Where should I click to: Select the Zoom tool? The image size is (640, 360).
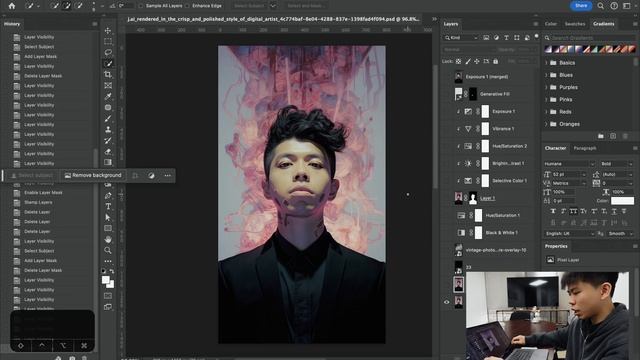click(108, 250)
